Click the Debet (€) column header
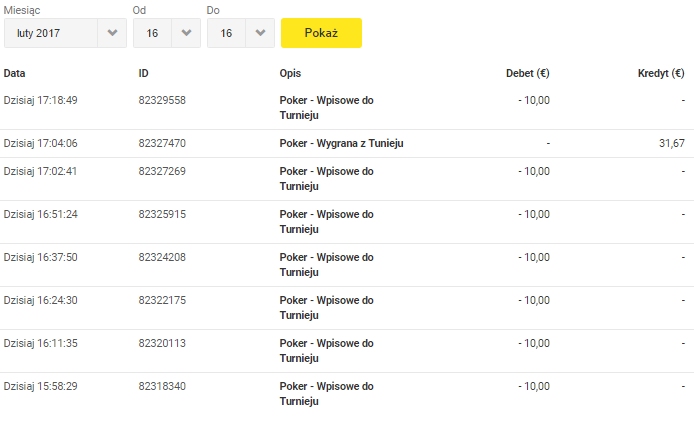Viewport: 694px width, 423px height. [528, 73]
